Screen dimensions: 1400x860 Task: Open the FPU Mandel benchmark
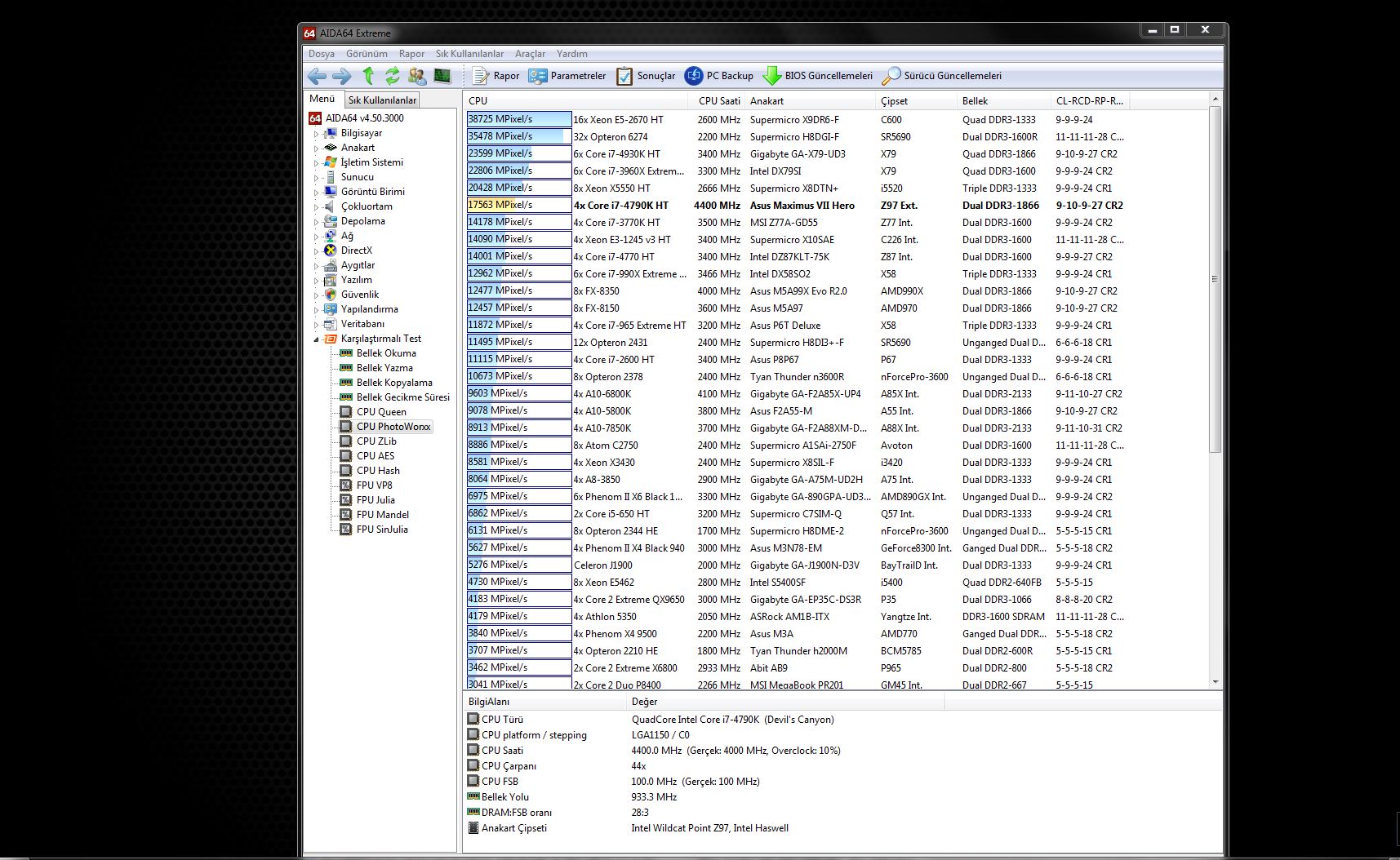(x=383, y=515)
